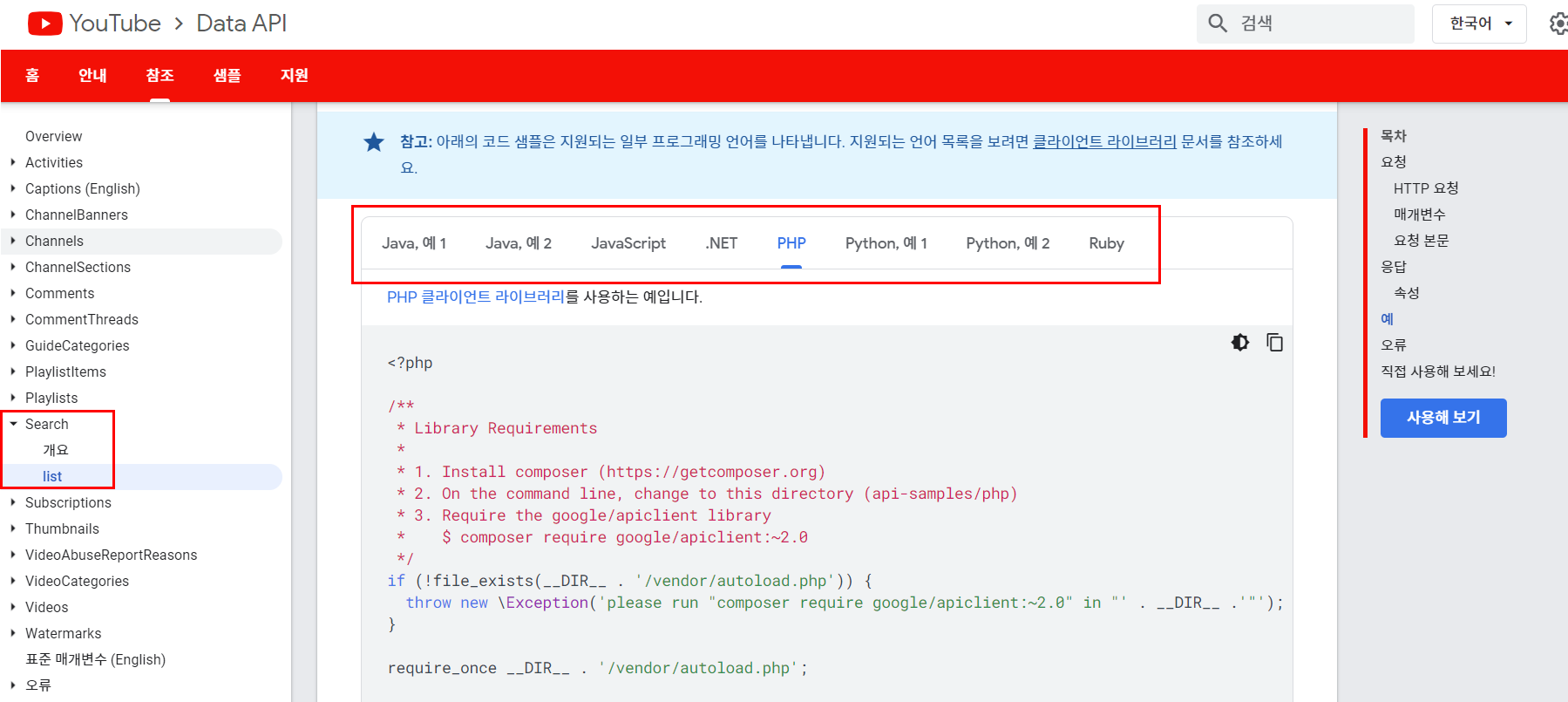
Task: Click the YouTube logo icon
Action: pyautogui.click(x=45, y=24)
